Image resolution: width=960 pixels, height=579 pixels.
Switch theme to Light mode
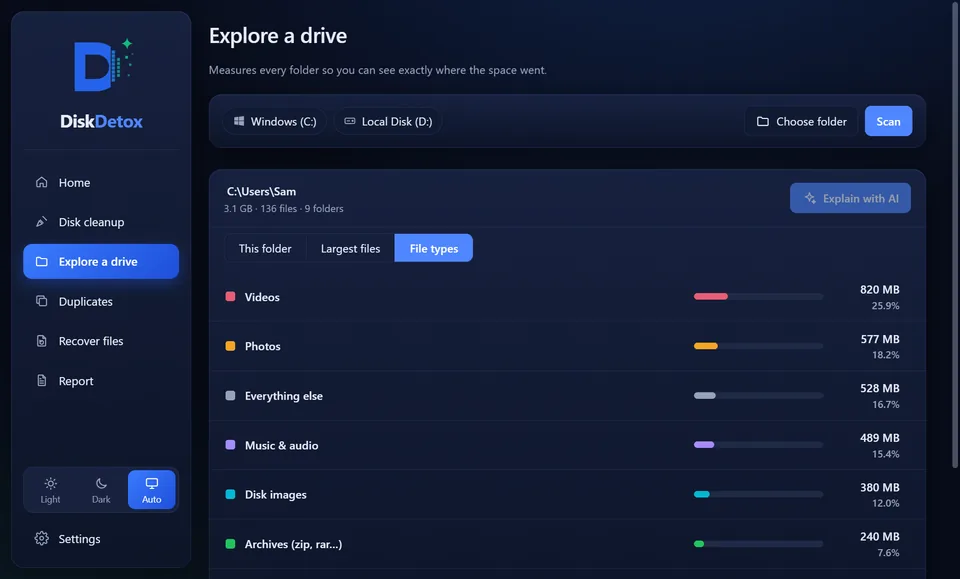[x=50, y=490]
